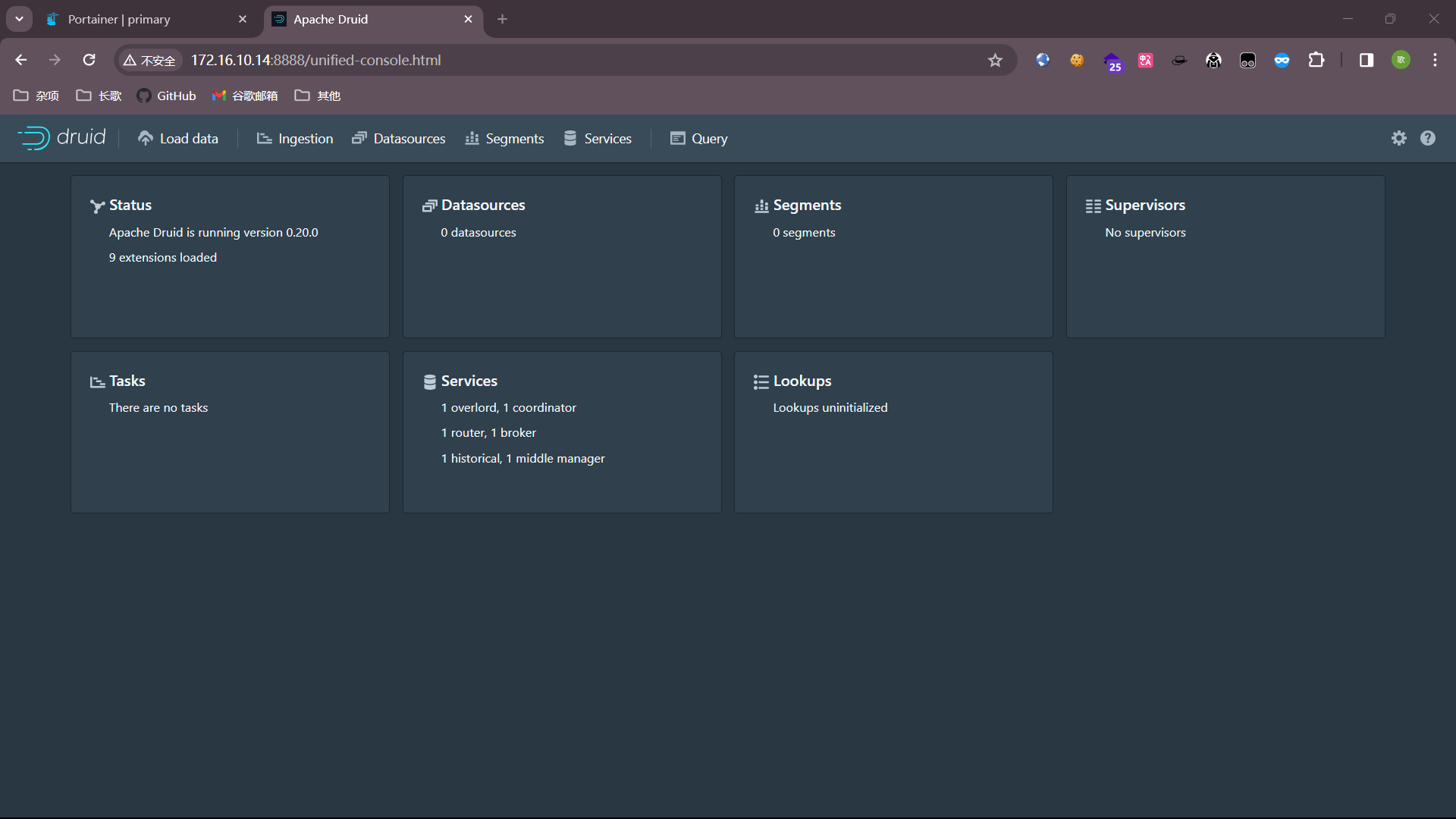Open the 长歌 bookmarks folder
This screenshot has width=1456, height=819.
(x=99, y=96)
